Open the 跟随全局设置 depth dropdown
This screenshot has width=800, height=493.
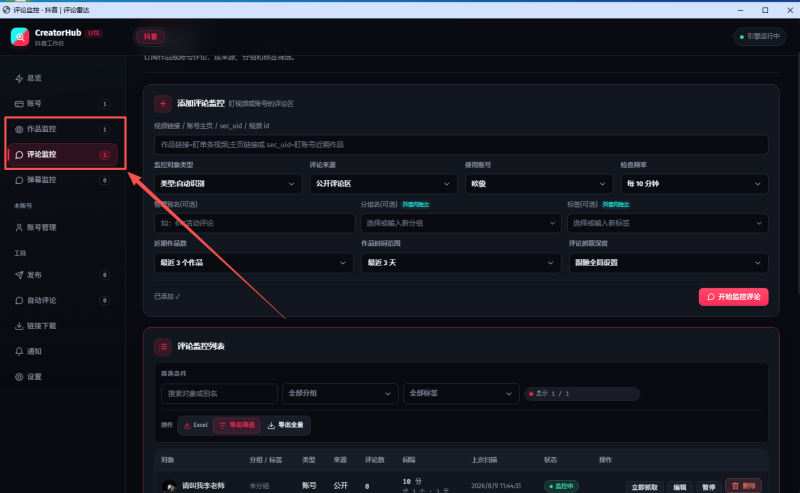(x=668, y=263)
